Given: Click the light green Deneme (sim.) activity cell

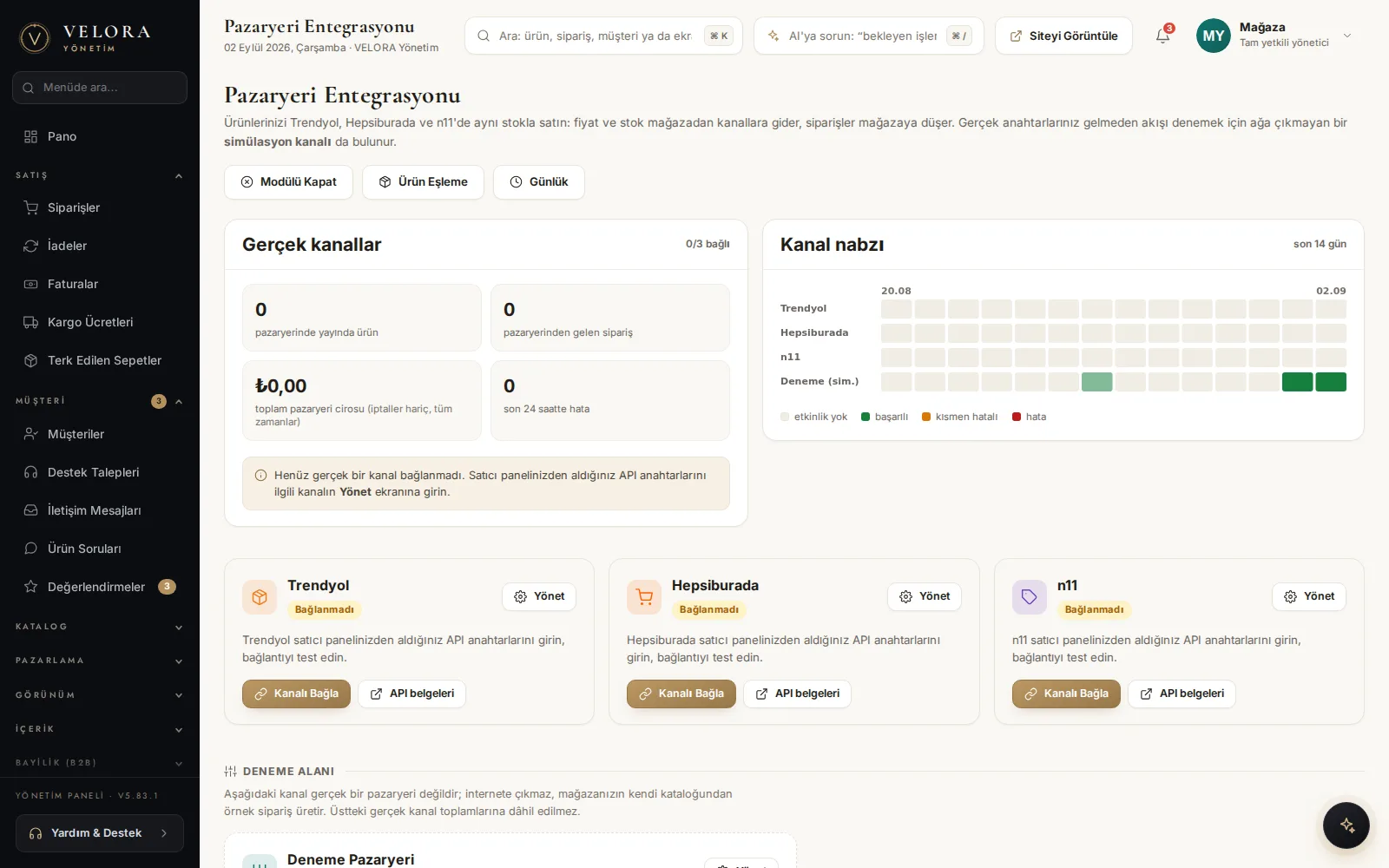Looking at the screenshot, I should click(x=1096, y=382).
